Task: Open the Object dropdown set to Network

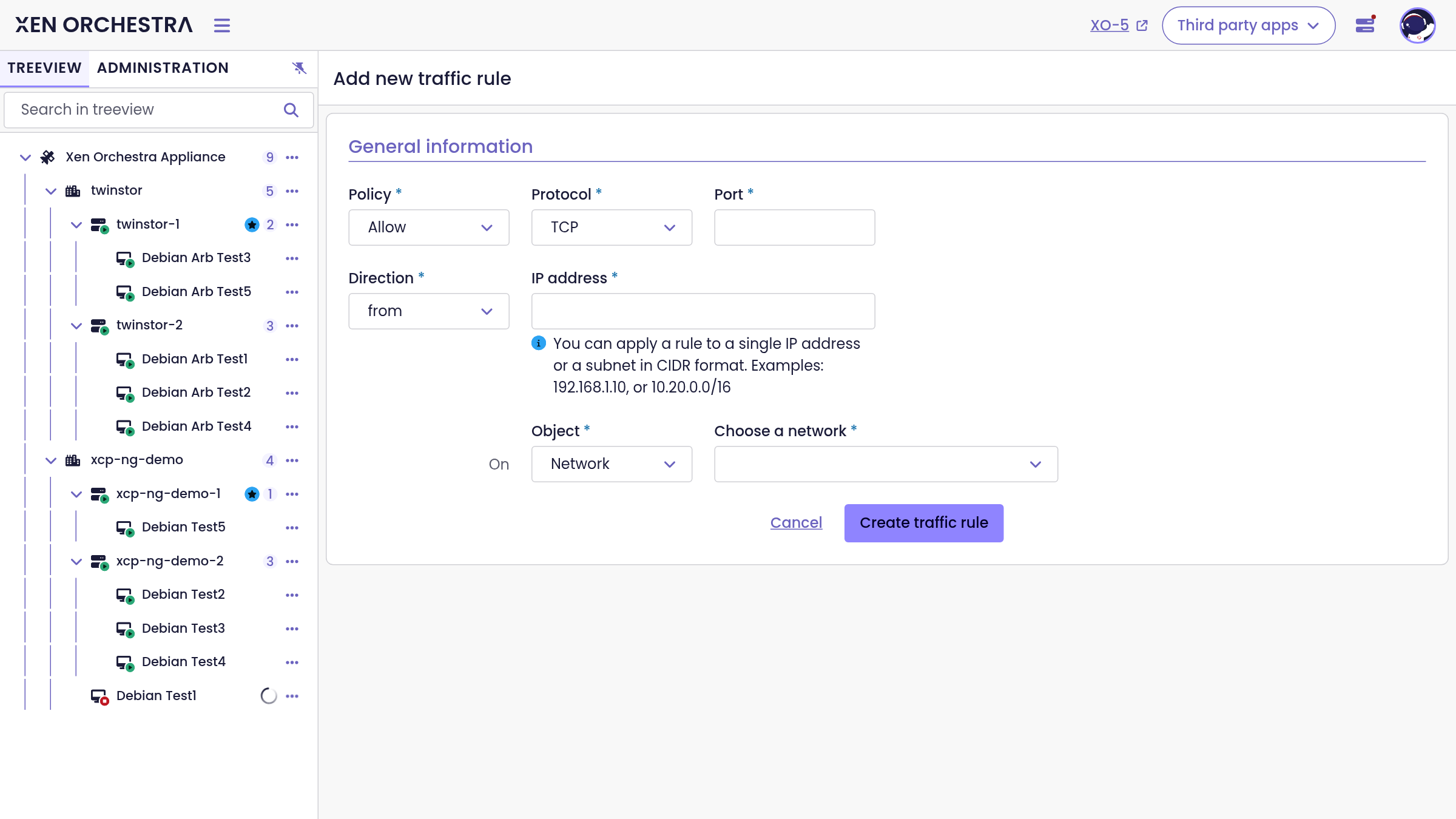Action: 612,464
